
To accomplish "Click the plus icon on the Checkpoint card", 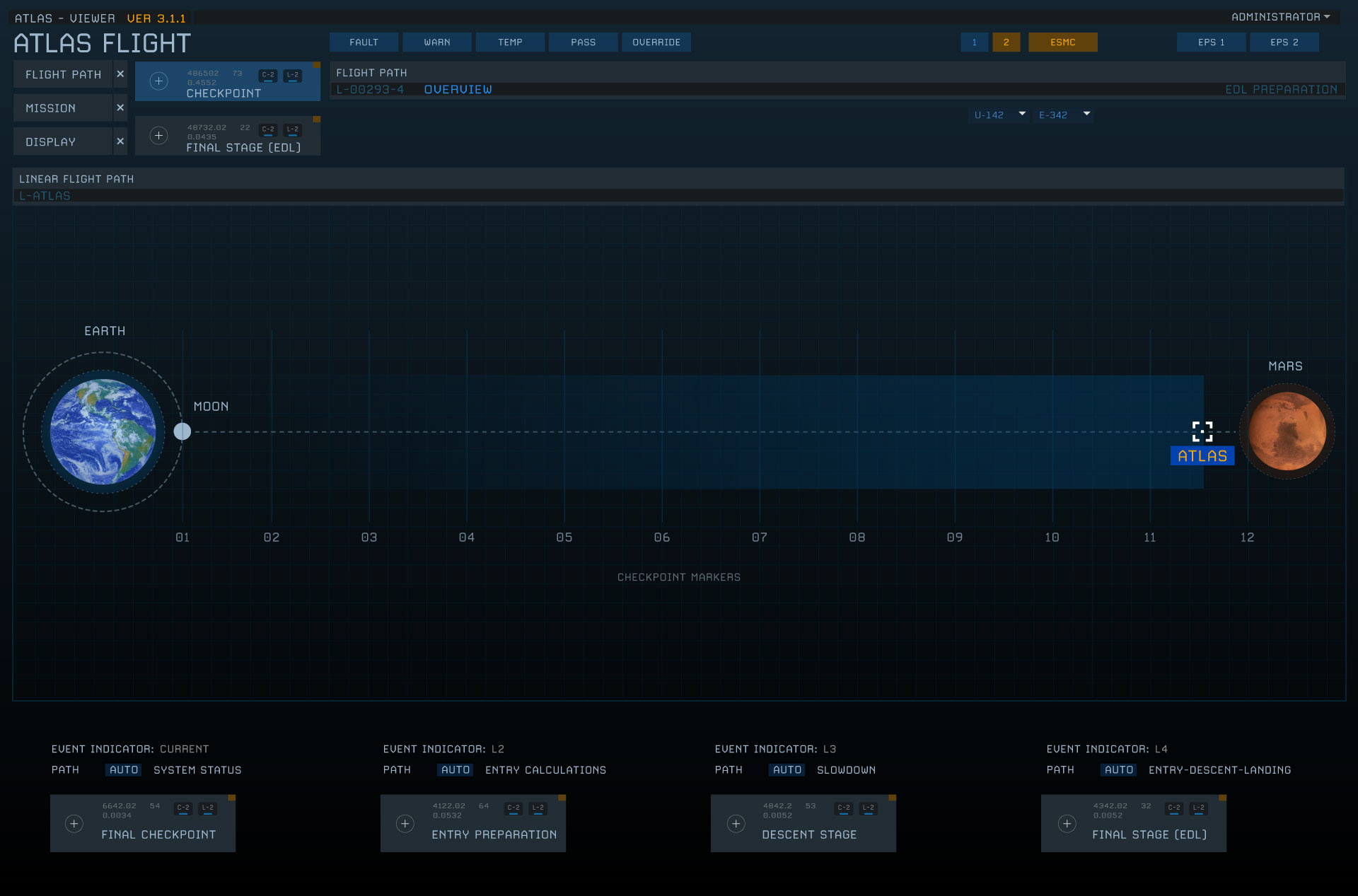I will [159, 81].
